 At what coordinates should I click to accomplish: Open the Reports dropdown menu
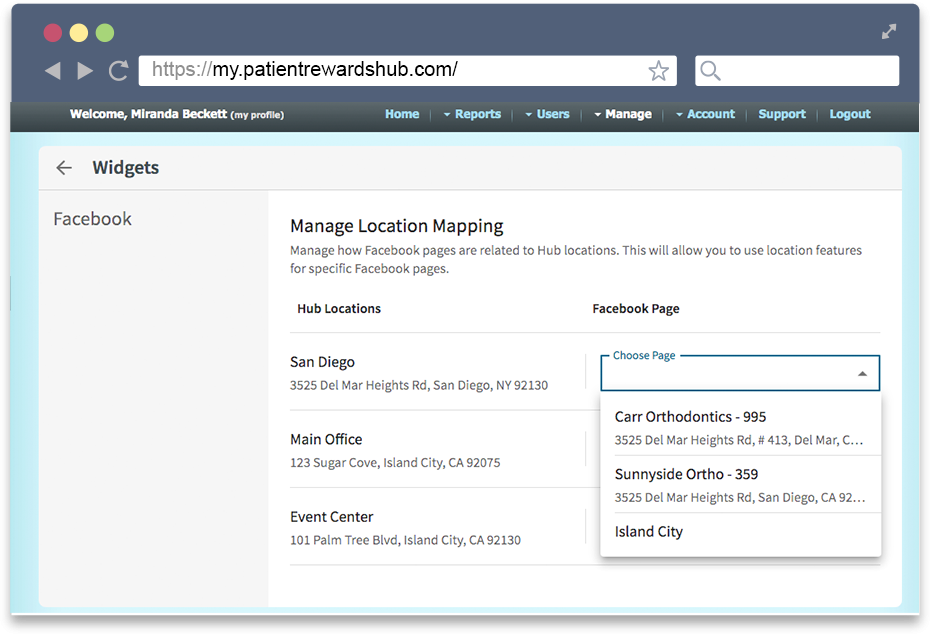472,114
